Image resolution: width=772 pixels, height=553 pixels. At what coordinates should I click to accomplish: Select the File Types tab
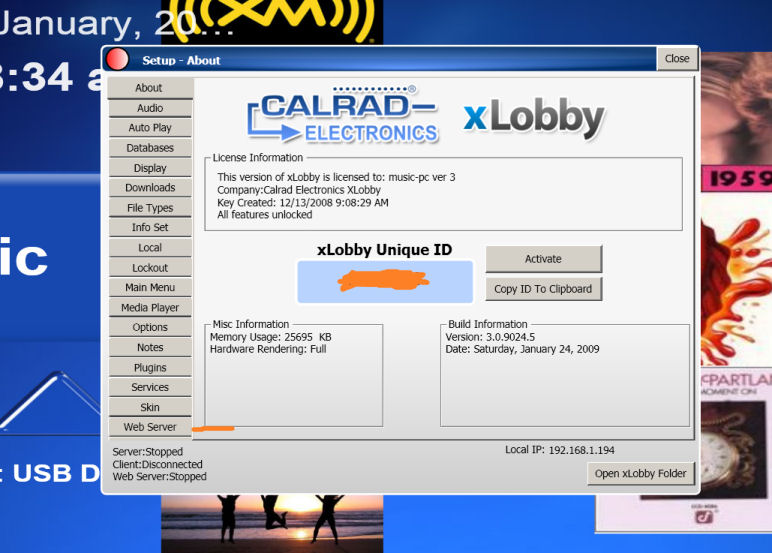click(149, 208)
